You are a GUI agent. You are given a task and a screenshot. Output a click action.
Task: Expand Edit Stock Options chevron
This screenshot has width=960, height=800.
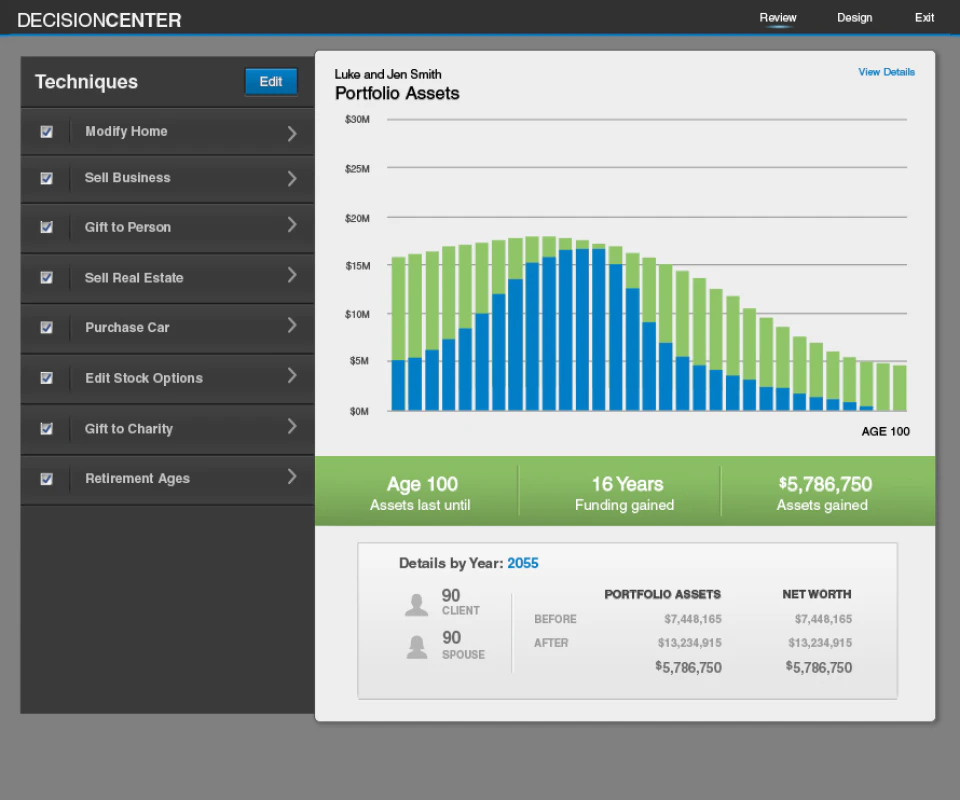(292, 376)
